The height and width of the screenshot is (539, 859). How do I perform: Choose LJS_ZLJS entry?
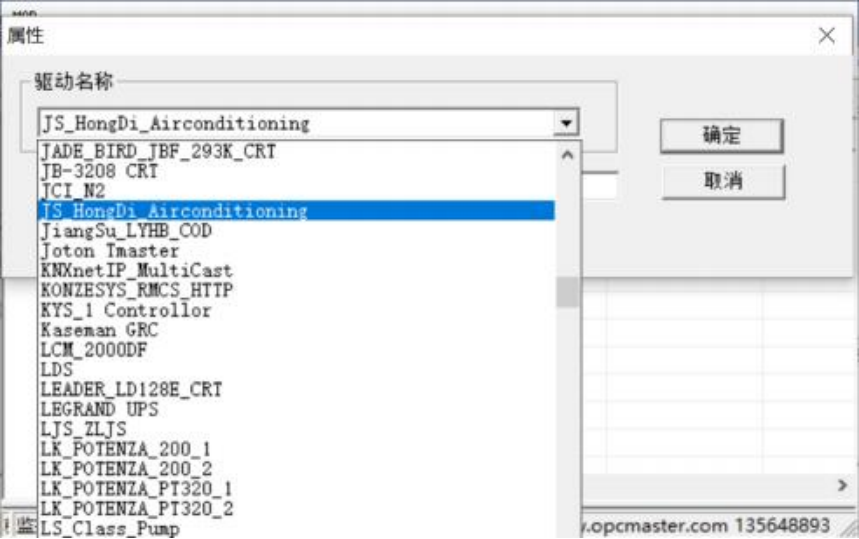point(296,429)
